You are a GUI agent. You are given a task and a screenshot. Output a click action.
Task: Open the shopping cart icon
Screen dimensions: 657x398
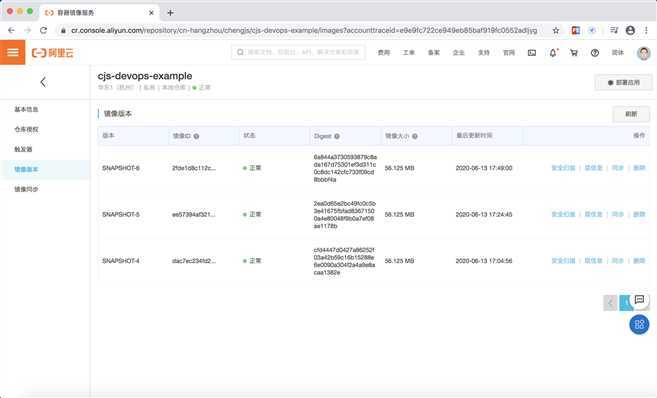(574, 53)
